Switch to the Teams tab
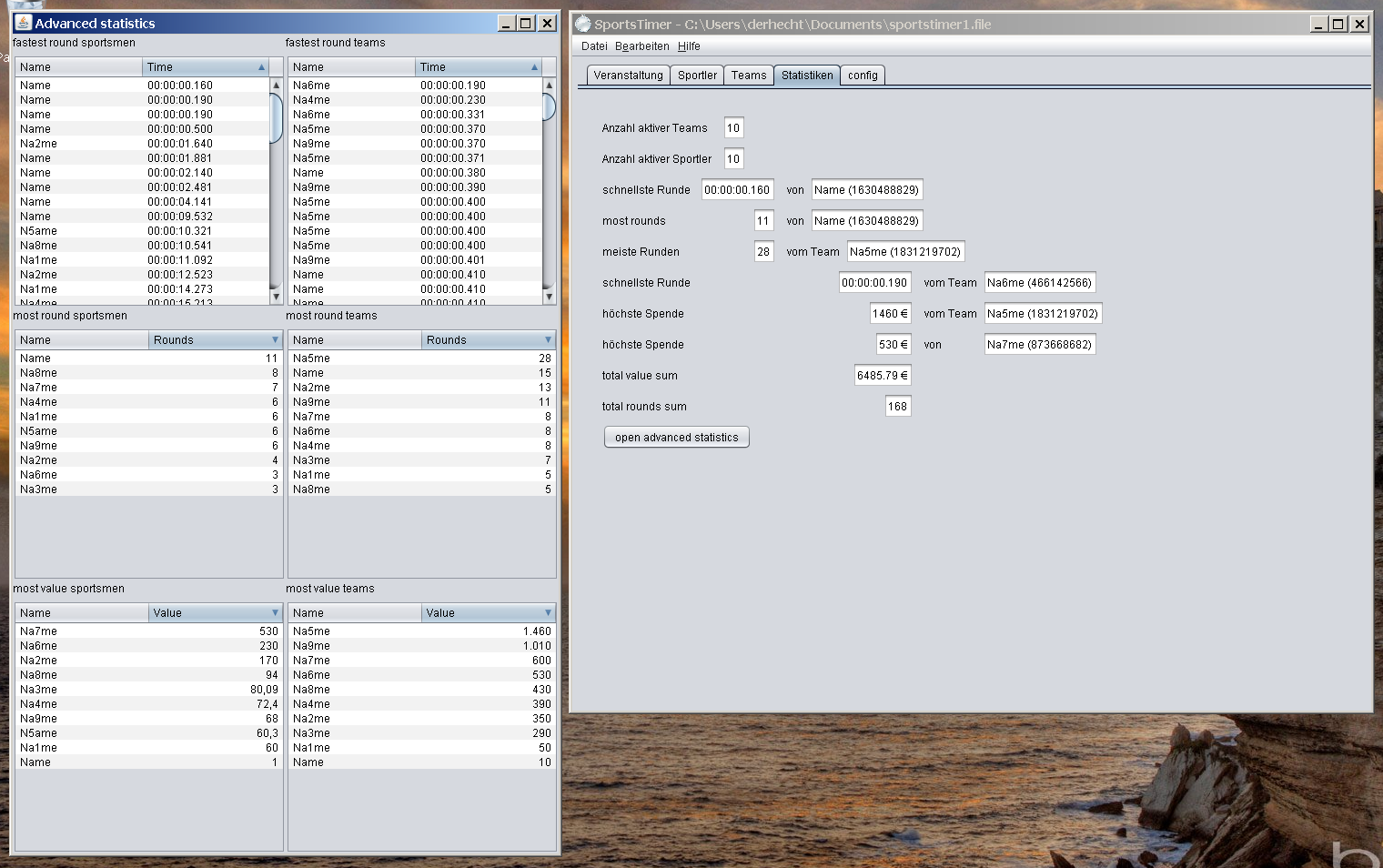 (749, 76)
